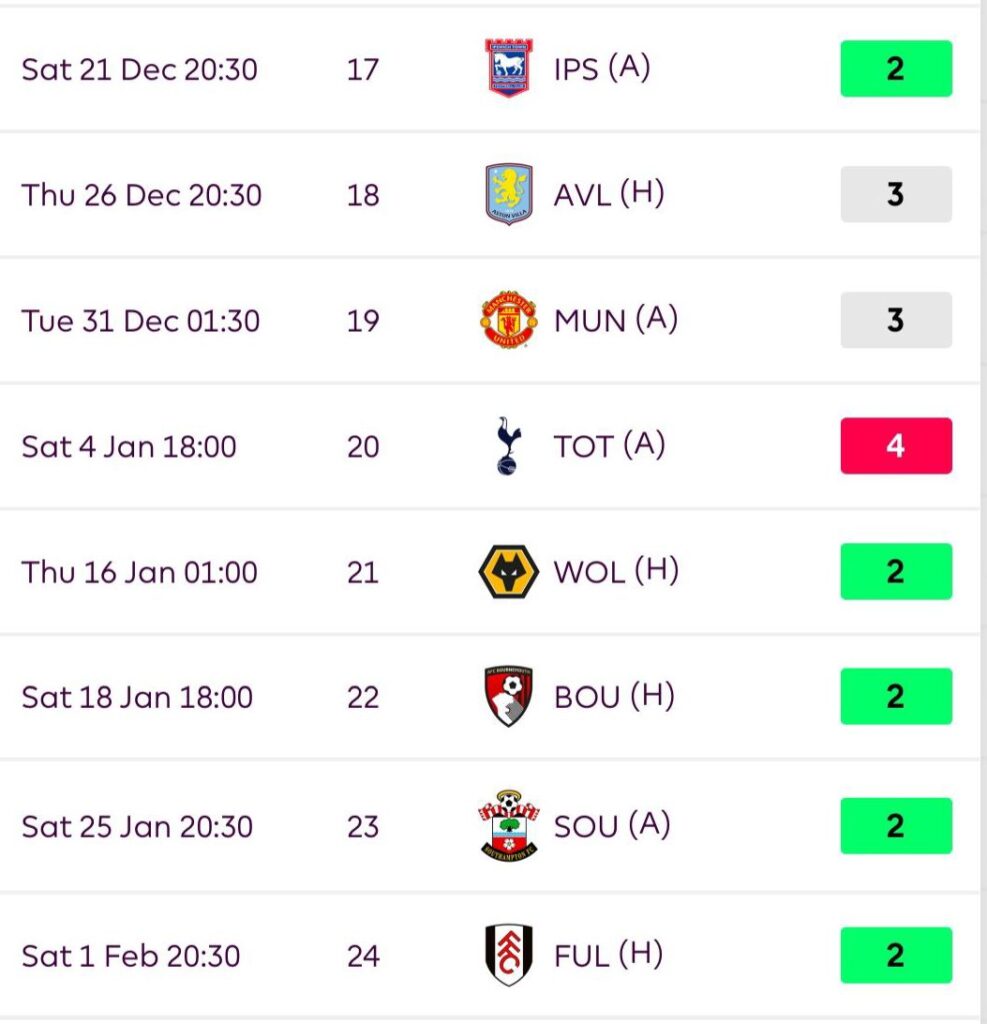Click the Aston Villa club crest
The height and width of the screenshot is (1024, 987).
coord(509,194)
